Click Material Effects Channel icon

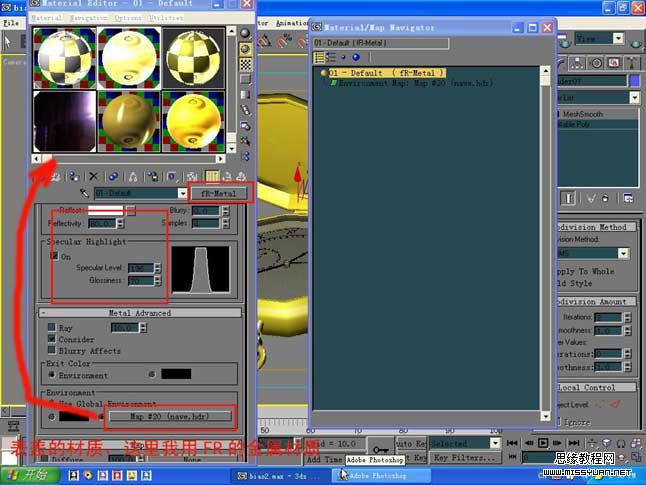(x=172, y=177)
